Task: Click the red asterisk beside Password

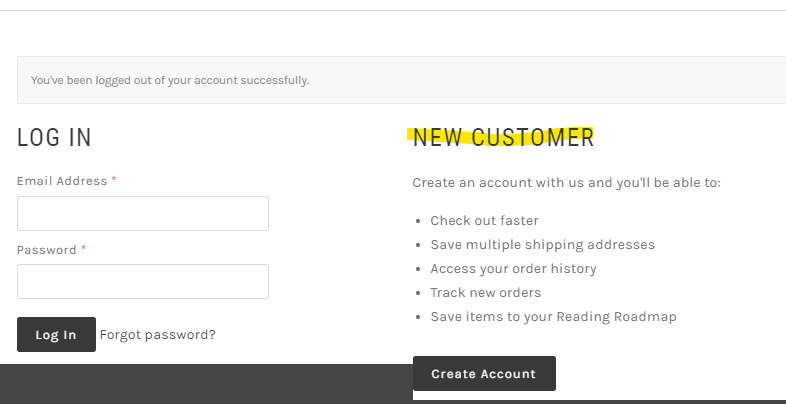Action: pyautogui.click(x=84, y=249)
